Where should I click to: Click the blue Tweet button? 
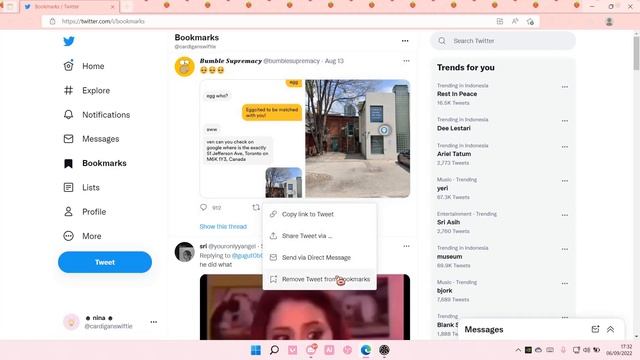pyautogui.click(x=105, y=262)
